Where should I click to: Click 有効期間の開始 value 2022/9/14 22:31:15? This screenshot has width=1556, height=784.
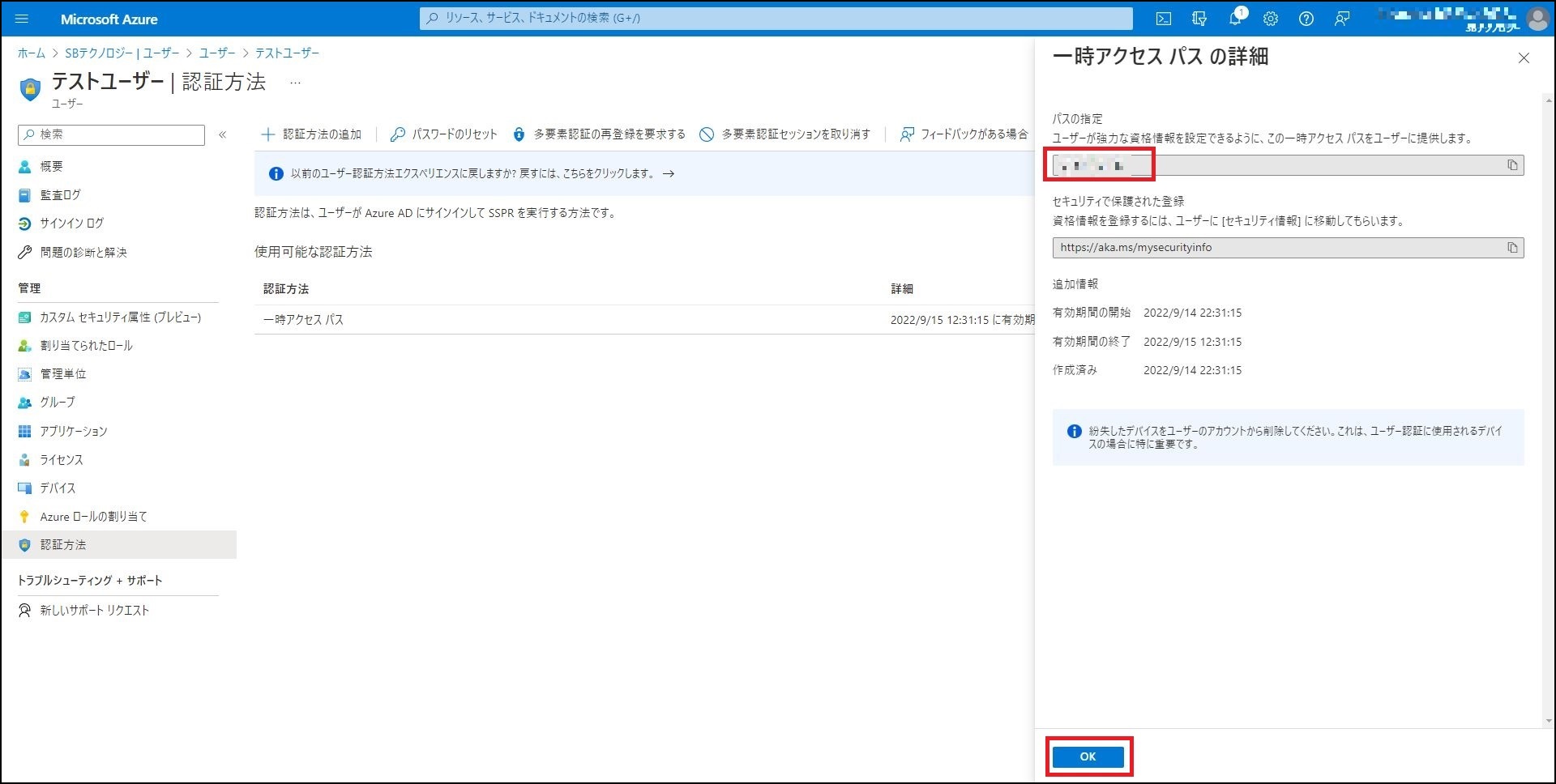(x=1192, y=313)
